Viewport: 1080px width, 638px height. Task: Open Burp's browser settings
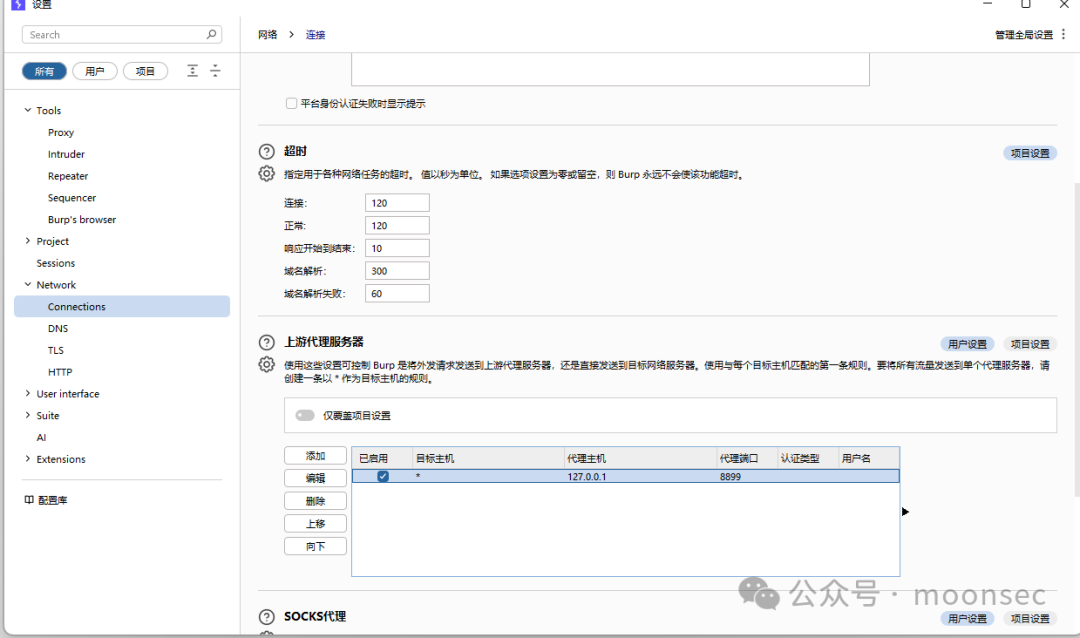[x=82, y=220]
